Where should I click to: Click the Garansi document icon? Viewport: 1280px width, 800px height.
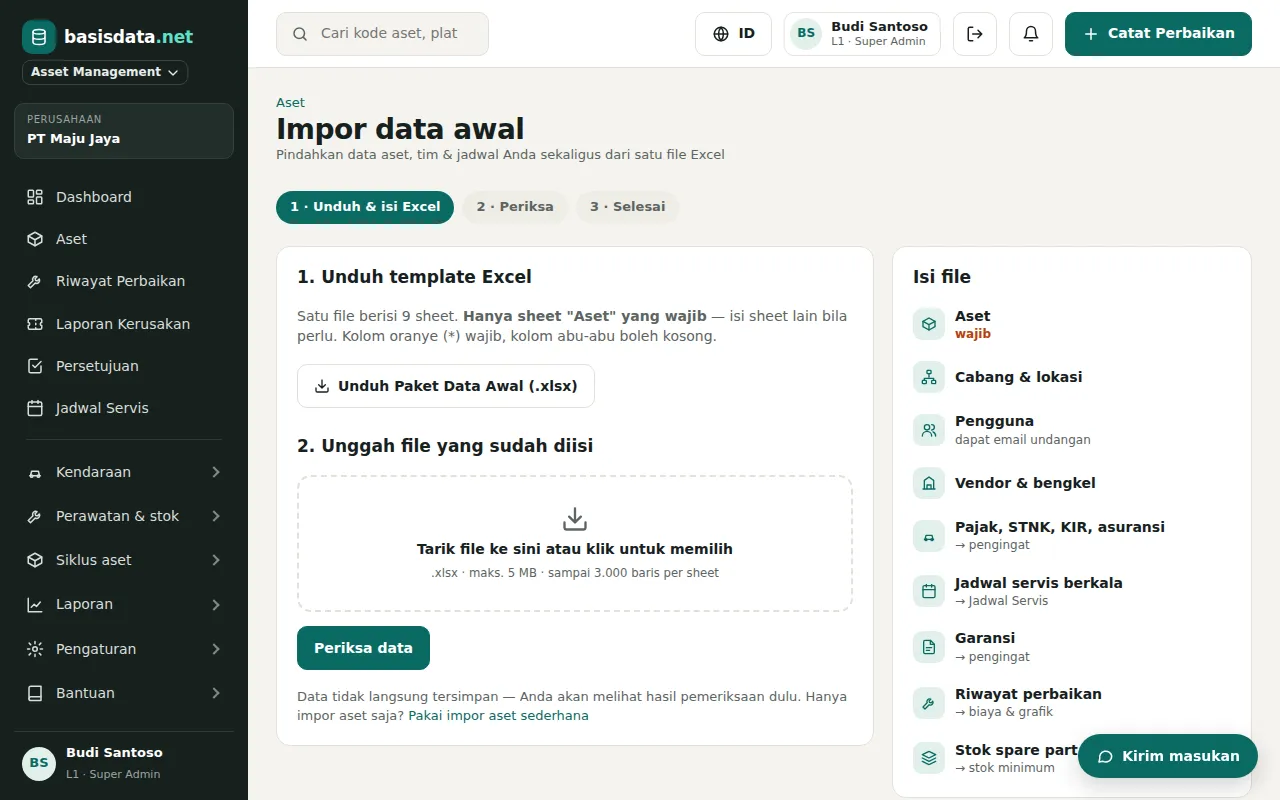click(929, 647)
